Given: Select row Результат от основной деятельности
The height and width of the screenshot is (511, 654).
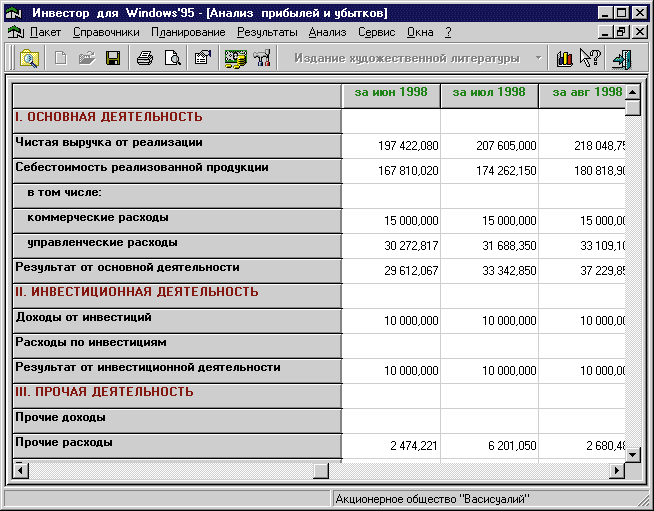Looking at the screenshot, I should click(x=177, y=271).
